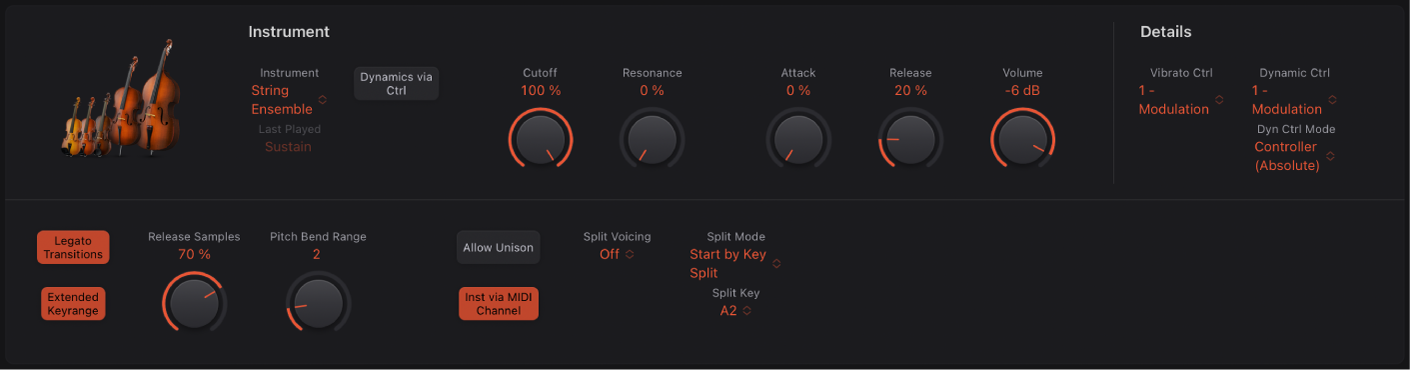
Task: Toggle the Allow Unison button
Action: [498, 248]
